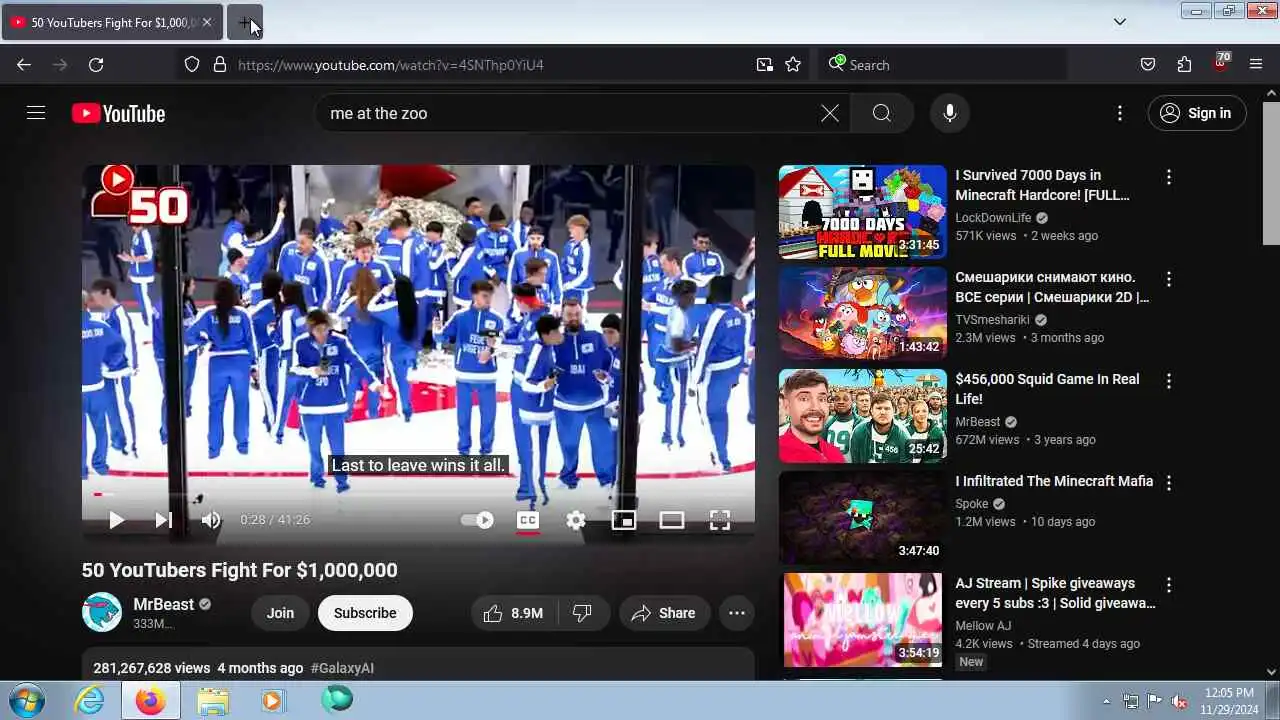Launch Internet Explorer from the taskbar
This screenshot has height=720, width=1280.
tap(90, 700)
